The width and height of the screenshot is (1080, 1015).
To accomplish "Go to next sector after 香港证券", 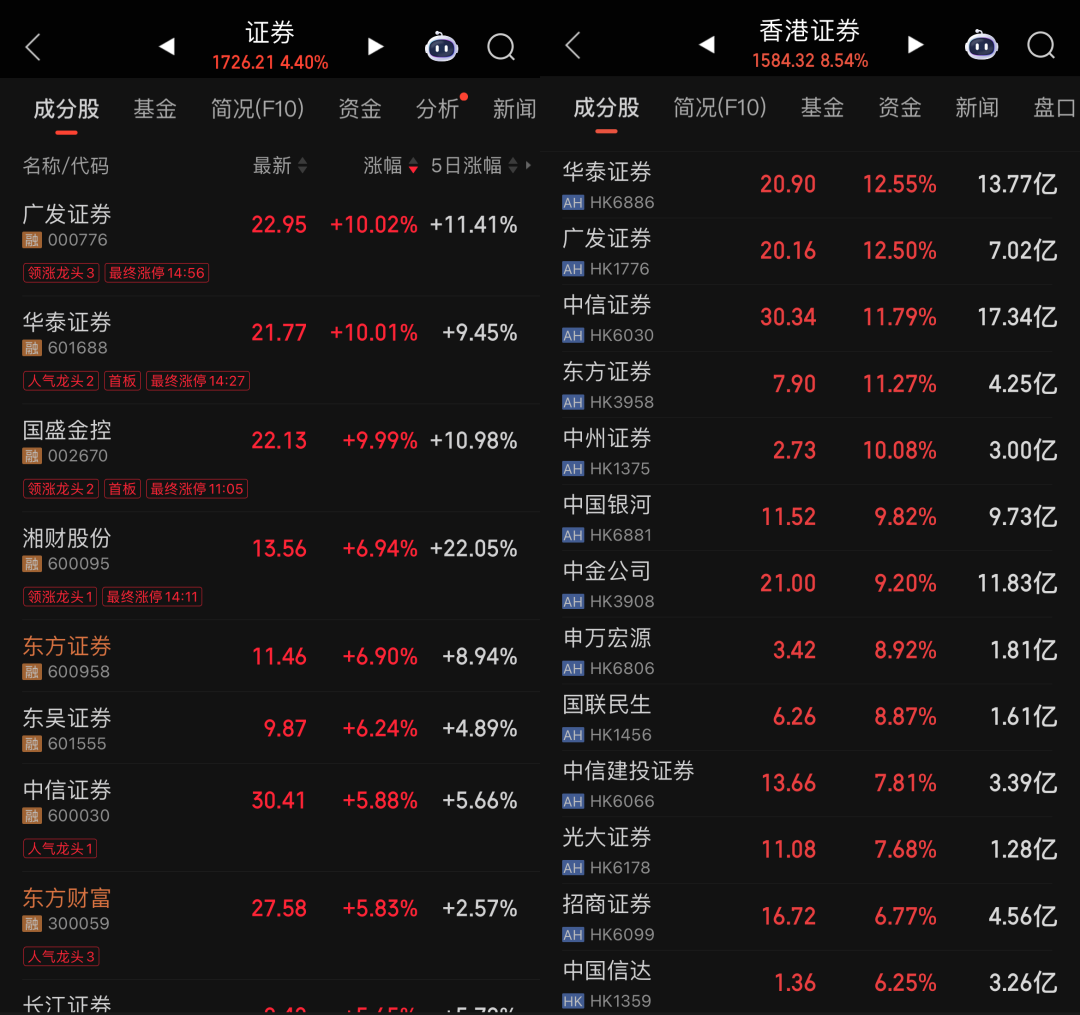I will (x=915, y=45).
